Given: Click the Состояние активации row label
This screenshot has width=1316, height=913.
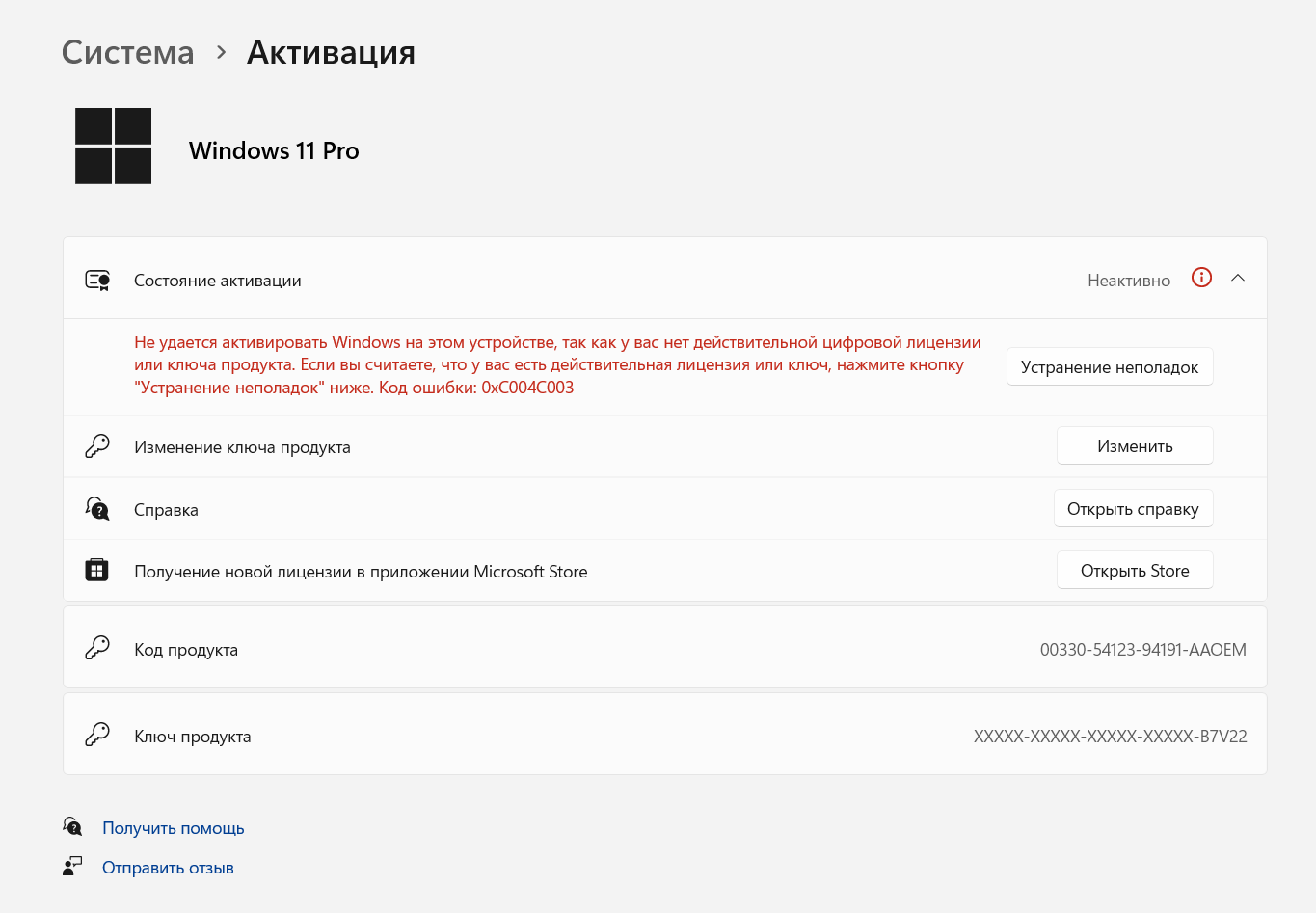Looking at the screenshot, I should tap(218, 281).
